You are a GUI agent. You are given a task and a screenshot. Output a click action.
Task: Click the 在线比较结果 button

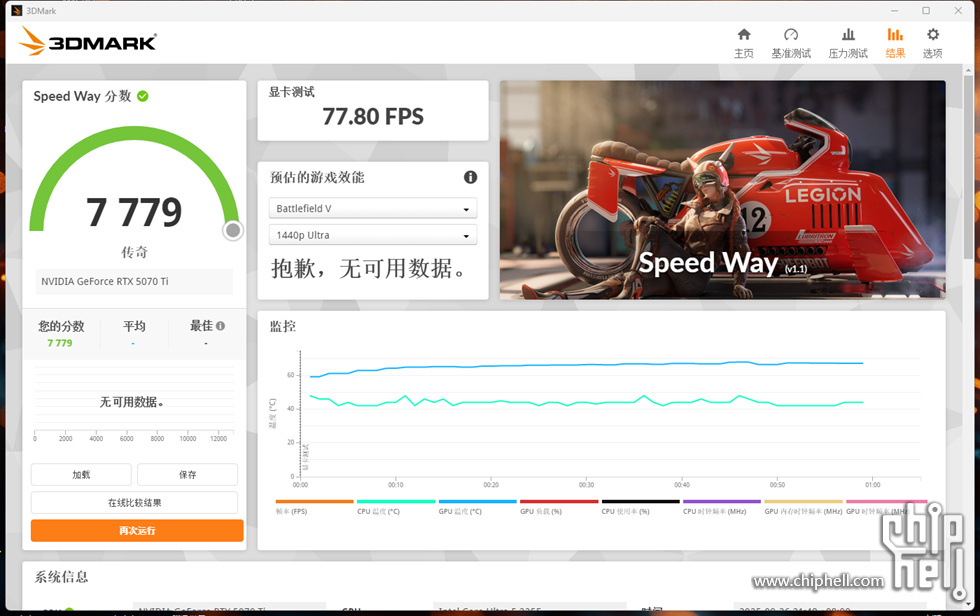134,503
